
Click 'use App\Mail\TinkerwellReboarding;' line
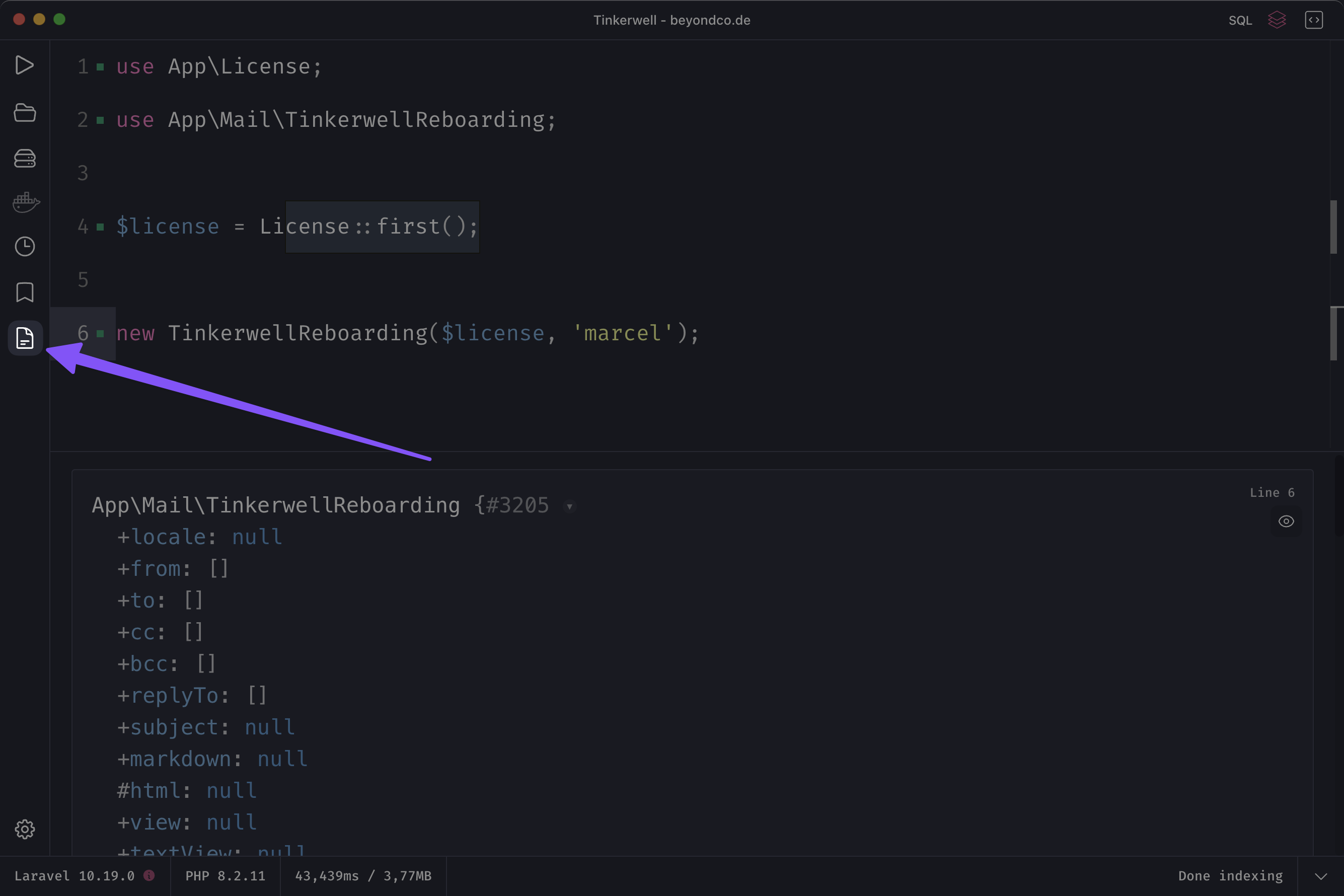click(336, 120)
